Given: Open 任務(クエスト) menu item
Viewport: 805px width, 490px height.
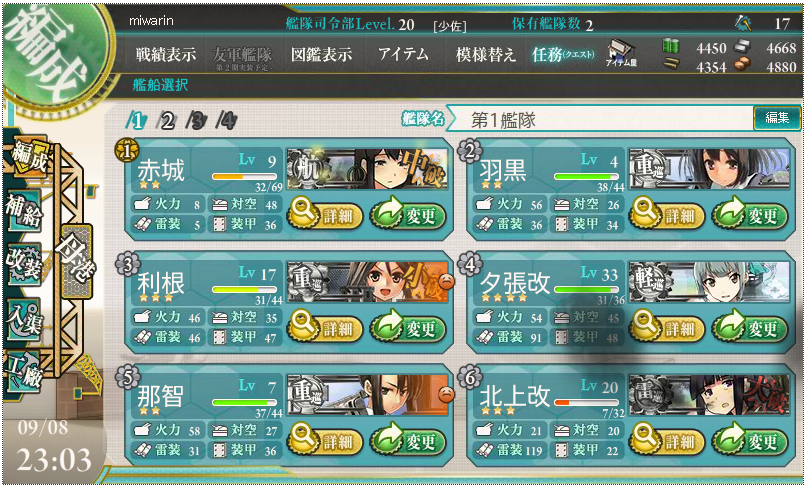Looking at the screenshot, I should (x=563, y=54).
